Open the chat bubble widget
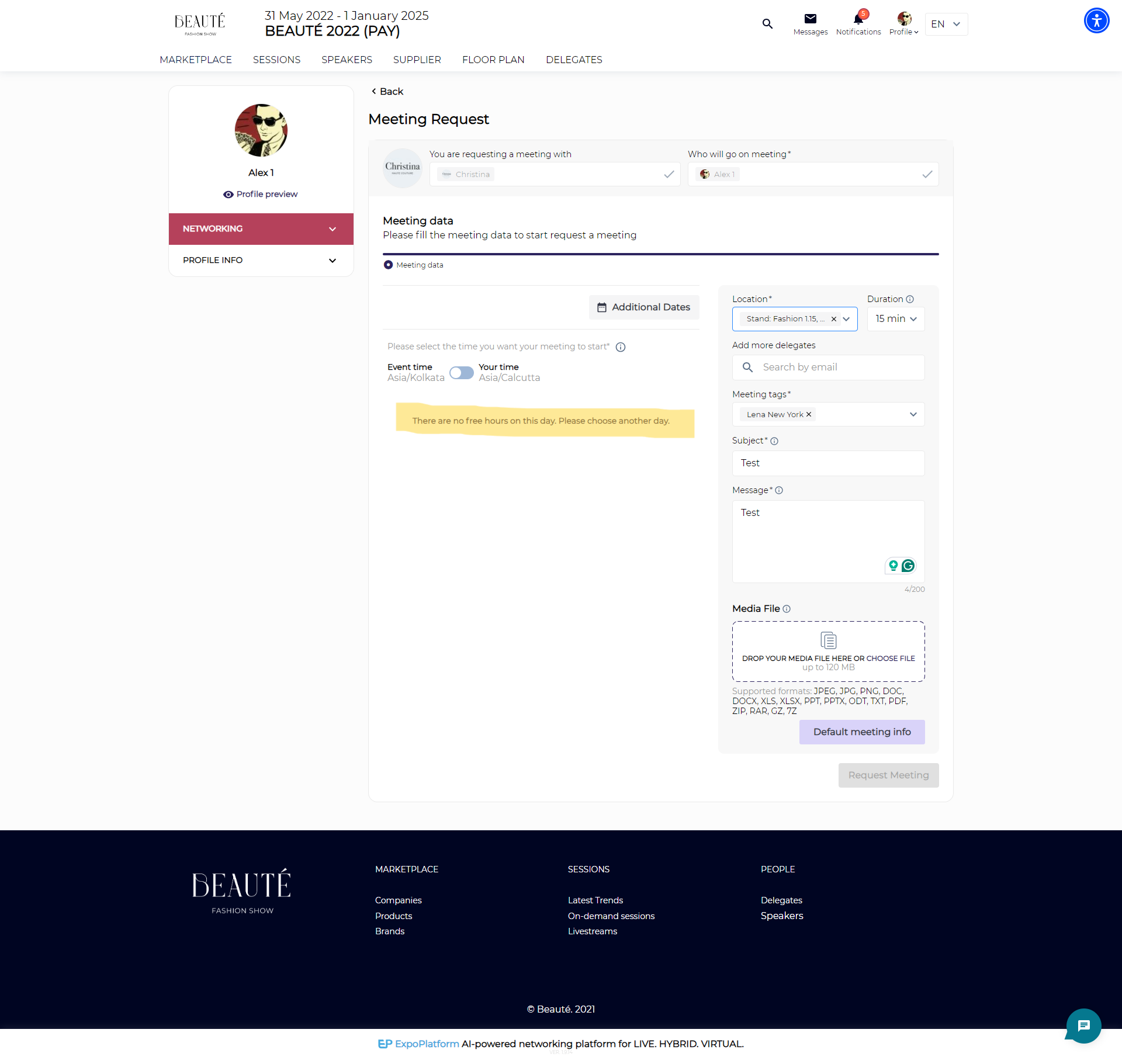Screen dimensions: 1122x1064 1083,1025
